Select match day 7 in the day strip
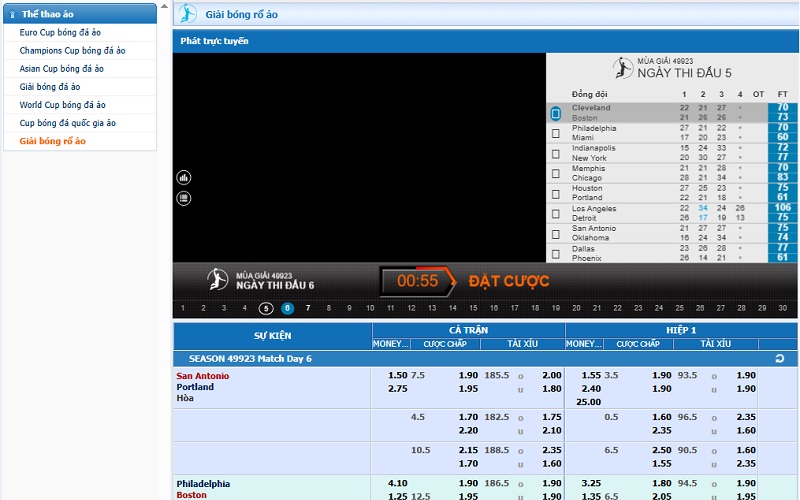Image resolution: width=800 pixels, height=500 pixels. [x=308, y=308]
